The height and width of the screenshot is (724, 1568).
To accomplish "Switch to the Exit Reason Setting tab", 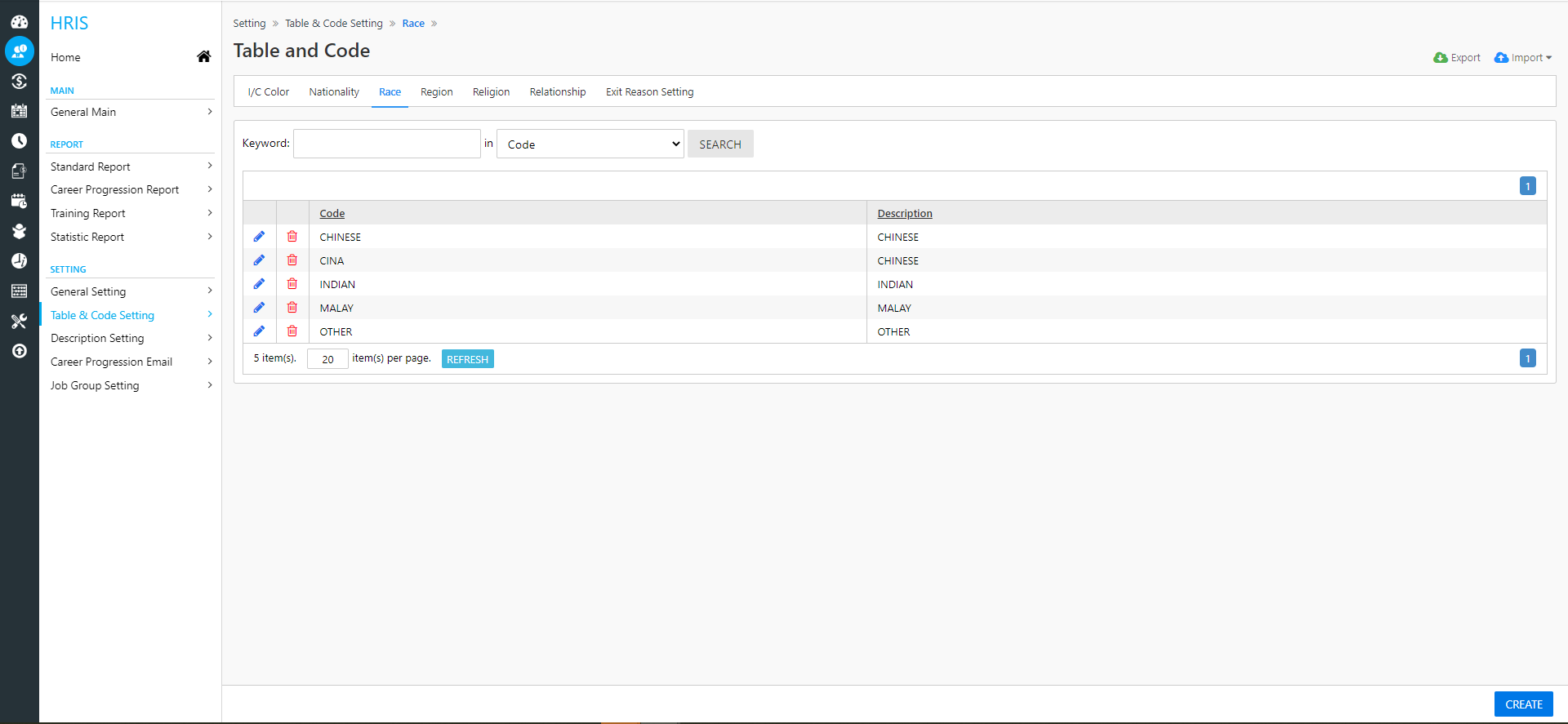I will coord(650,91).
